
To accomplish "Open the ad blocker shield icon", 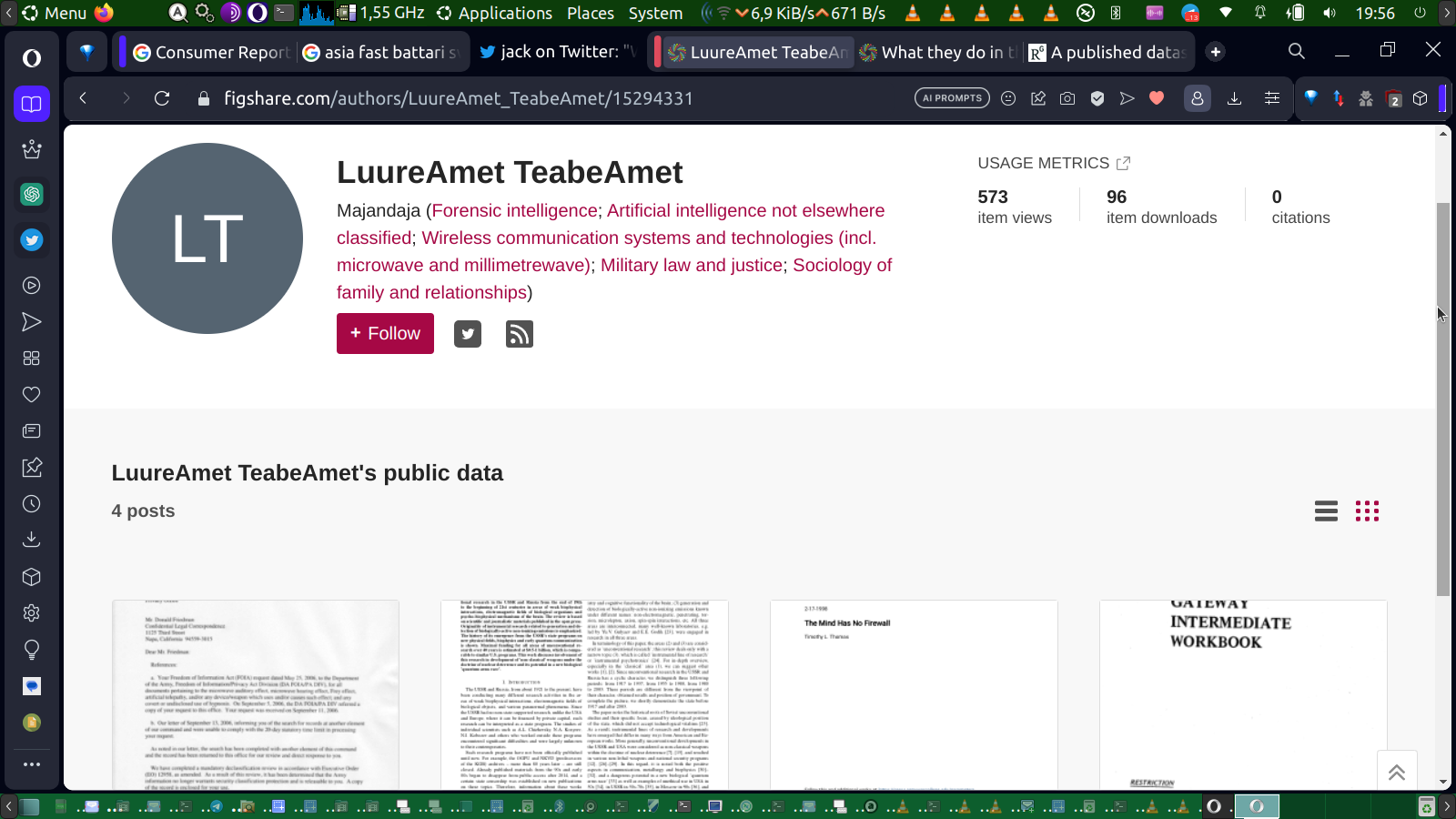I will [1097, 98].
